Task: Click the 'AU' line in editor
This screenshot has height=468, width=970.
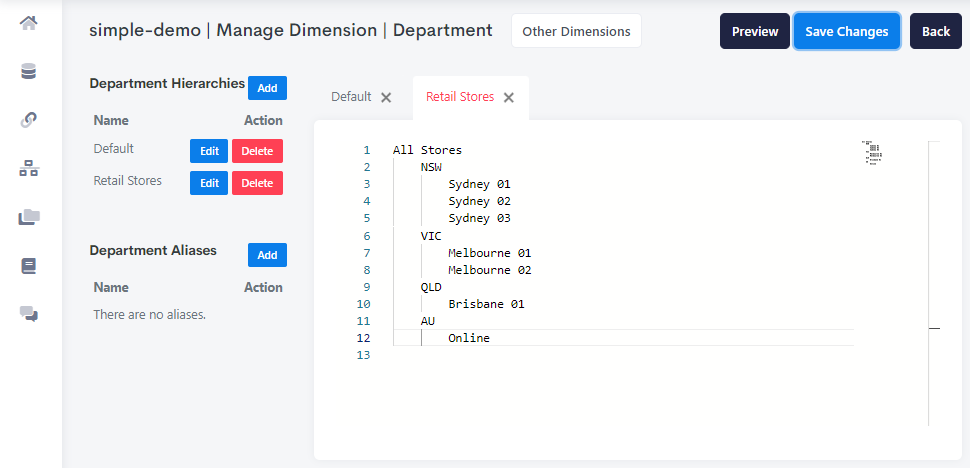Action: (427, 321)
